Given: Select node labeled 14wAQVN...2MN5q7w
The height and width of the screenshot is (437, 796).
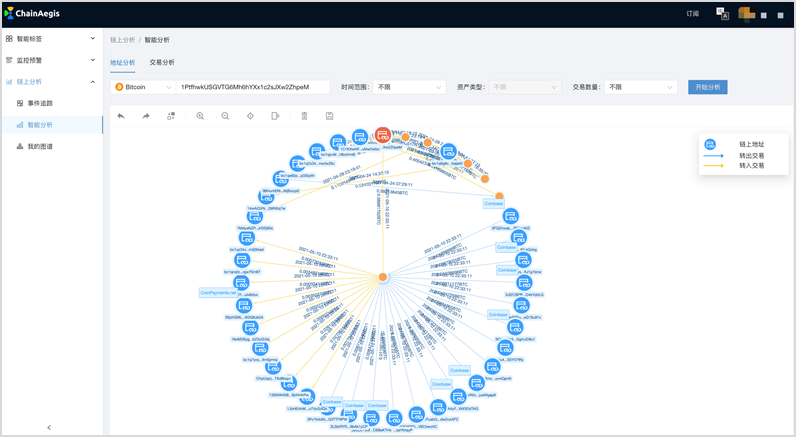Looking at the screenshot, I should pyautogui.click(x=266, y=197).
